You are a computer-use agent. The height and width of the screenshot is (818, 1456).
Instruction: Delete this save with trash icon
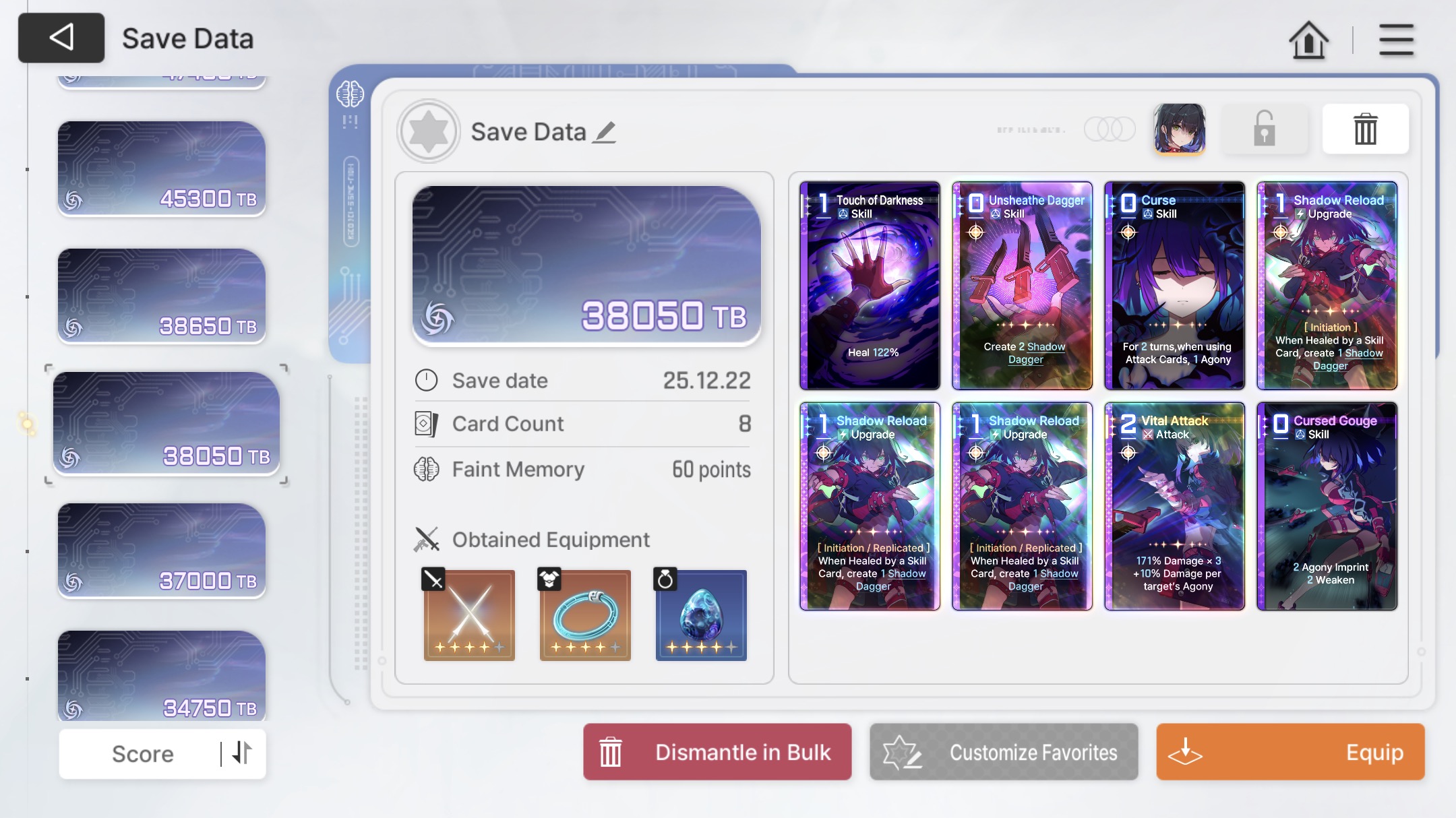click(x=1365, y=129)
